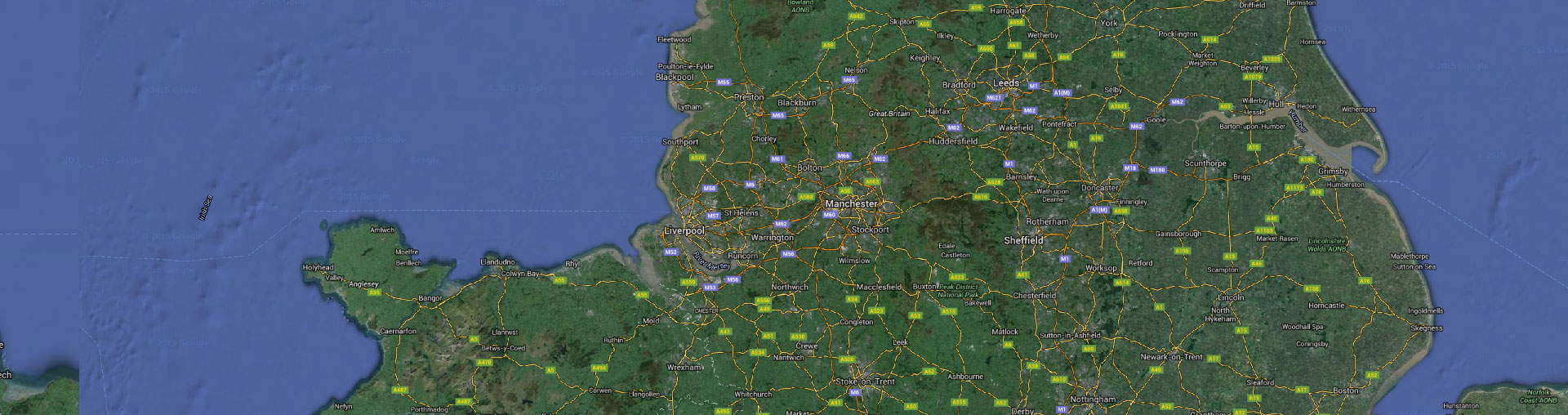The image size is (1568, 415).
Task: Click the Anglesey island label
Action: (x=363, y=285)
